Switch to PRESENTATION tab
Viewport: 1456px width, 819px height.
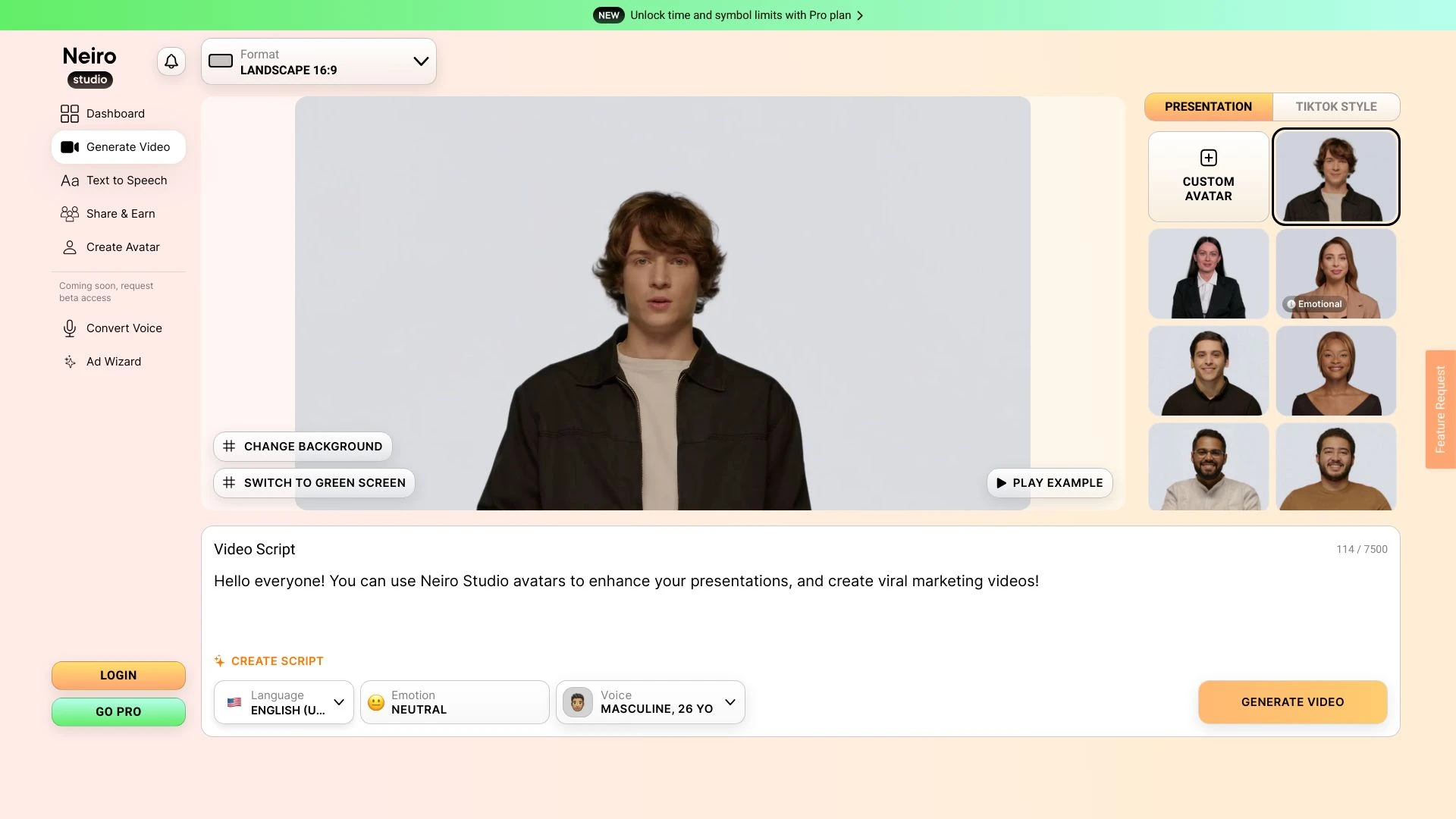1208,106
